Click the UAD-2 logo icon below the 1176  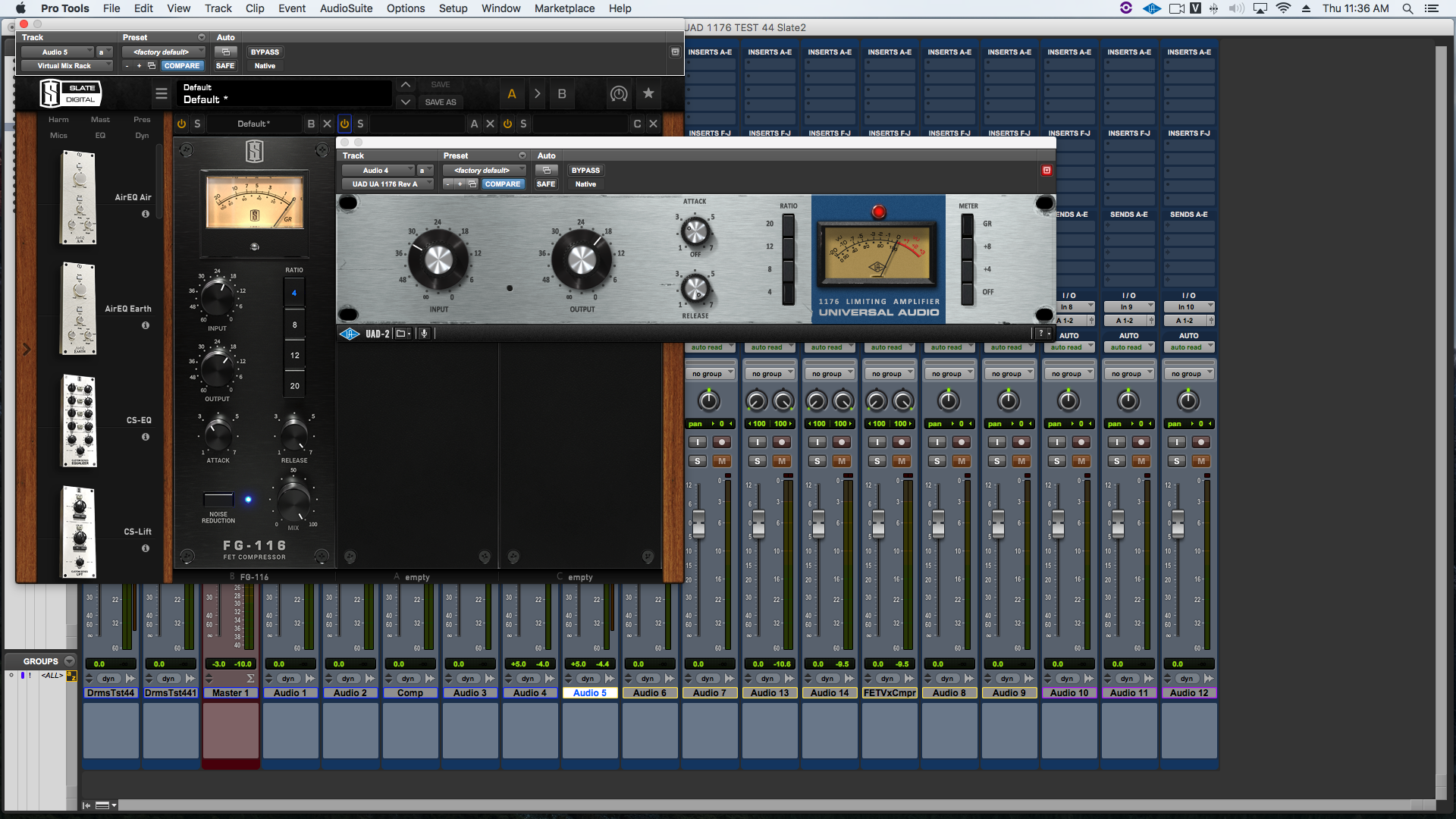(x=350, y=334)
